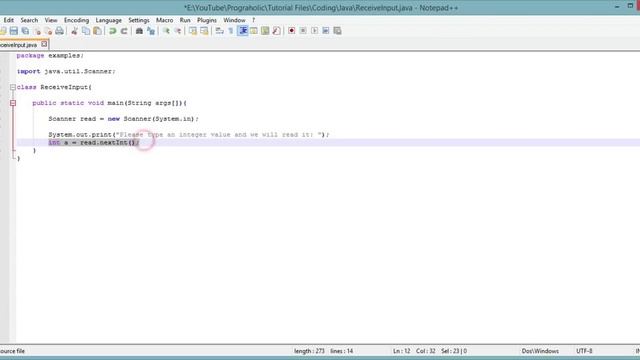Click 'Sel : 23 | 0' in status bar
The width and height of the screenshot is (640, 360).
tap(454, 351)
